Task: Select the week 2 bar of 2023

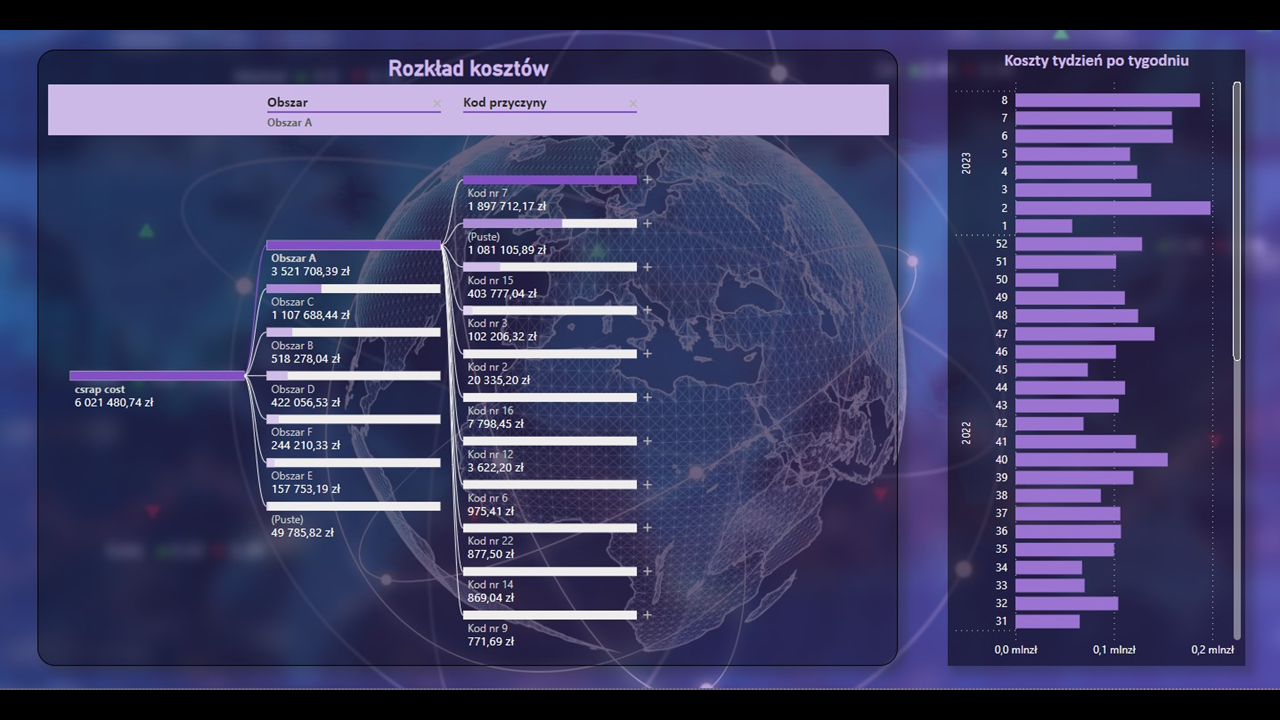Action: (x=1113, y=208)
